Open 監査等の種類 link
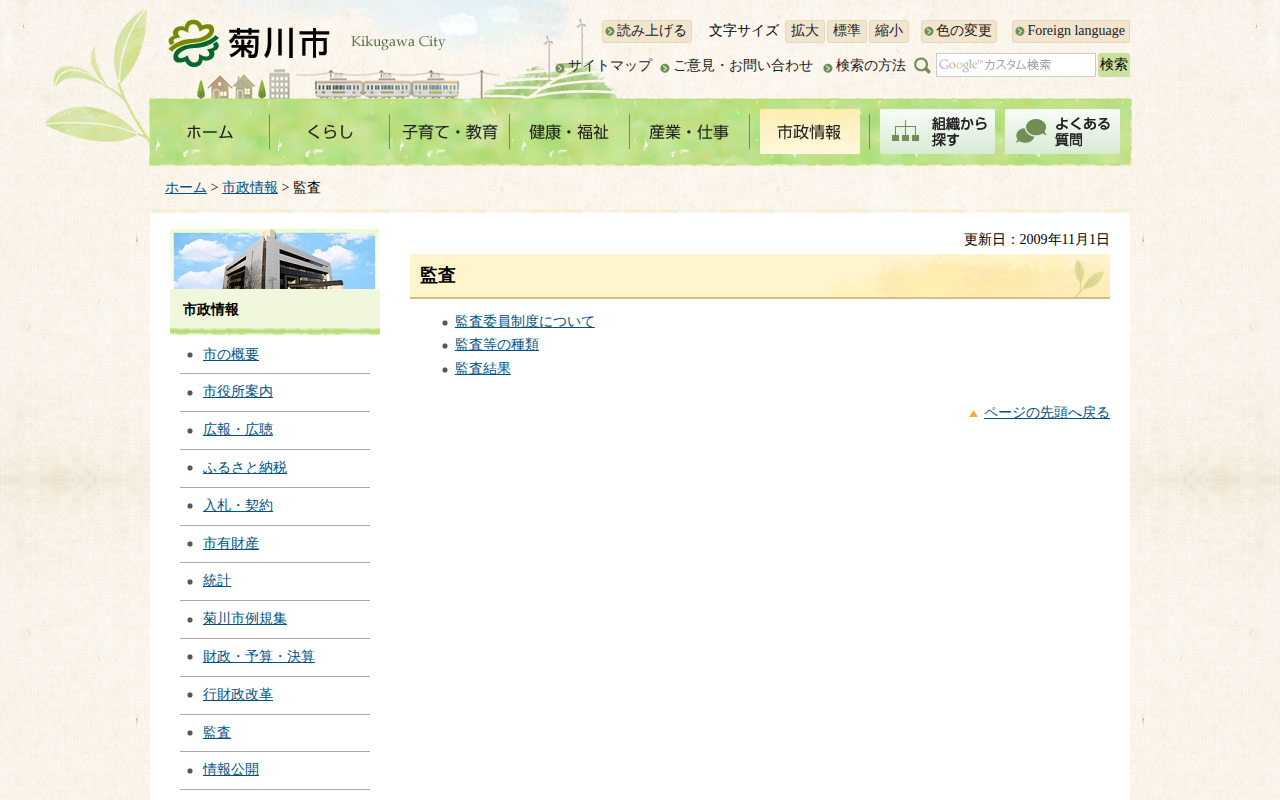This screenshot has height=800, width=1280. tap(497, 345)
